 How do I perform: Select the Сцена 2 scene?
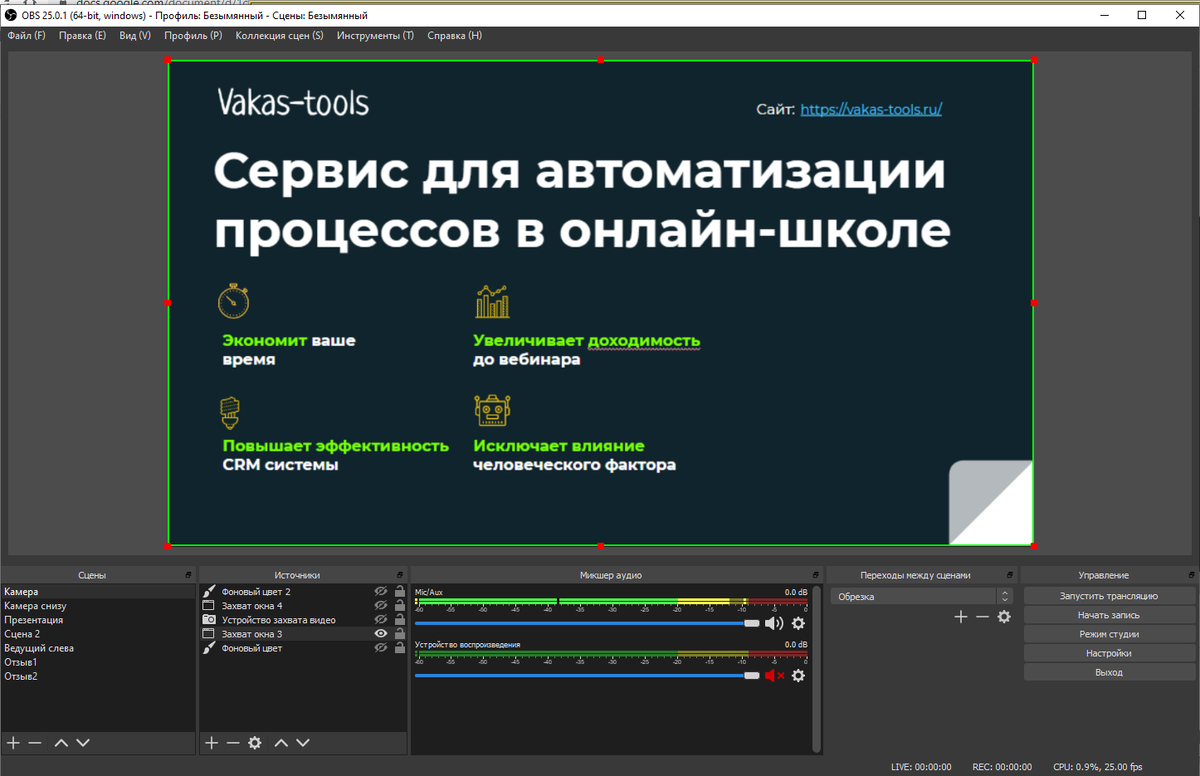click(98, 634)
